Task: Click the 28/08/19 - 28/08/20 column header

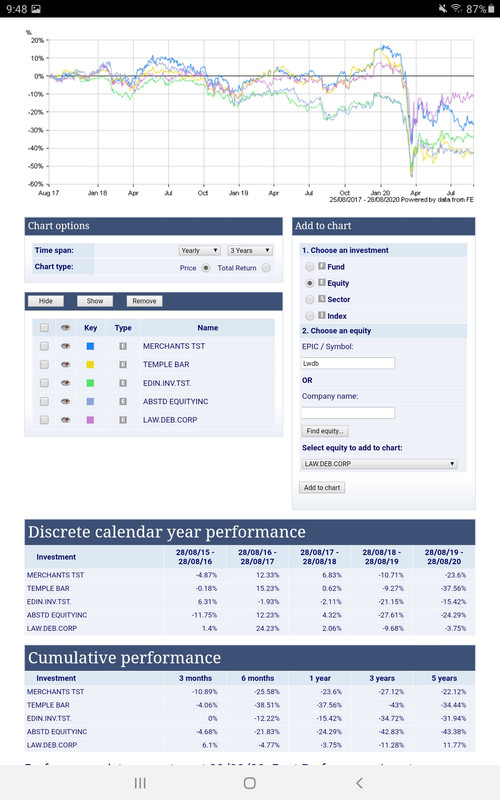Action: coord(443,557)
